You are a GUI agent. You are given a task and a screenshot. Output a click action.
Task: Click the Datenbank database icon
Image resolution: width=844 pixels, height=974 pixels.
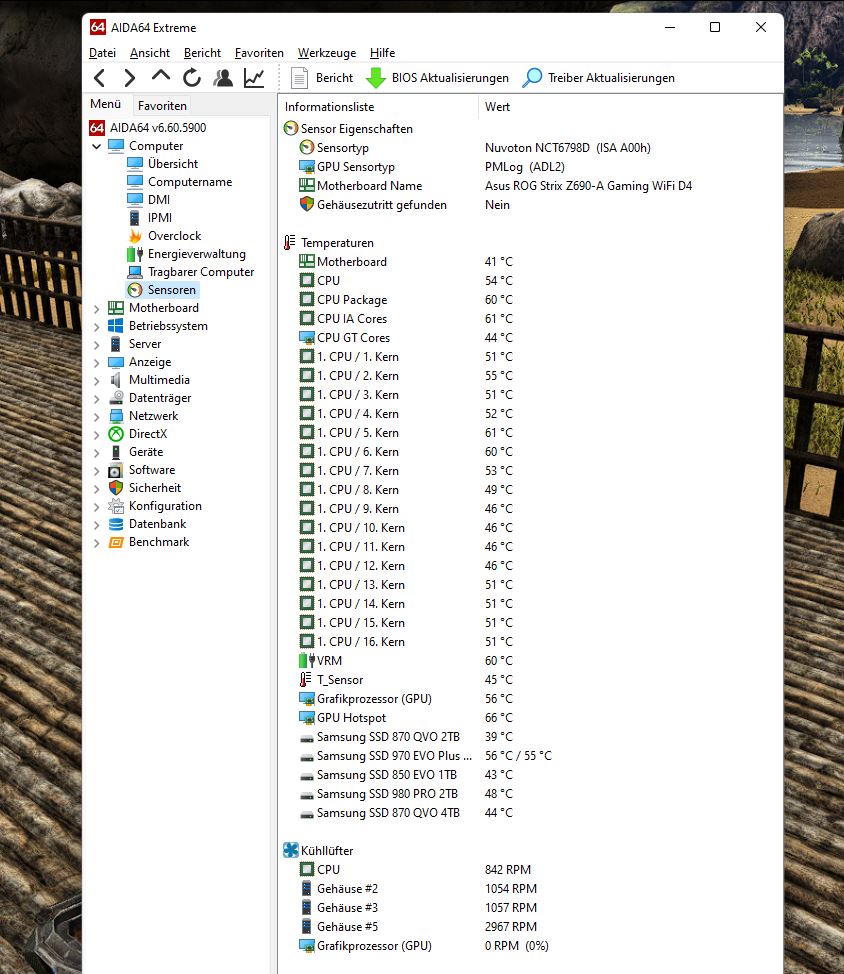pyautogui.click(x=116, y=524)
